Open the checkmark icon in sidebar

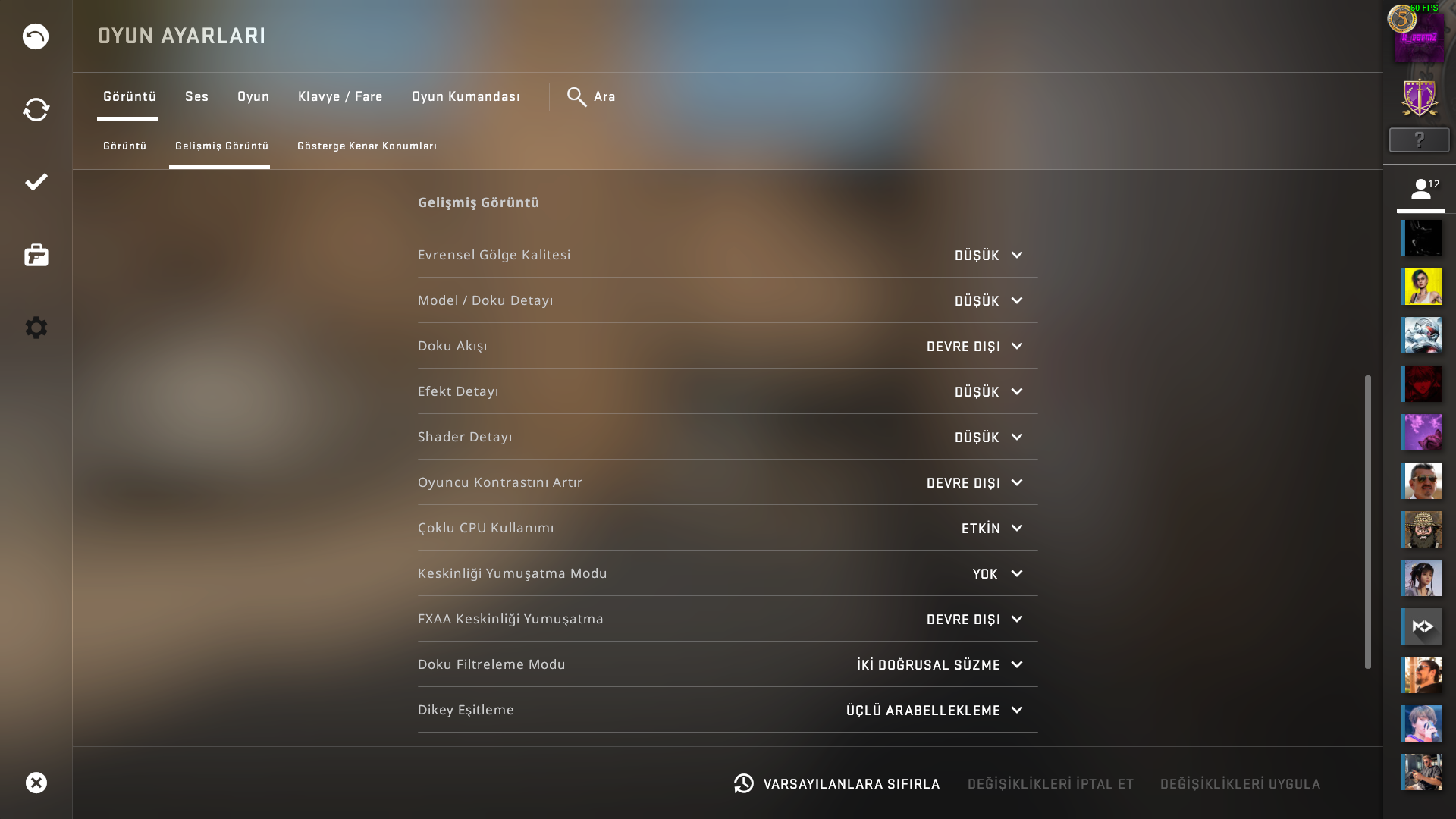(x=36, y=182)
